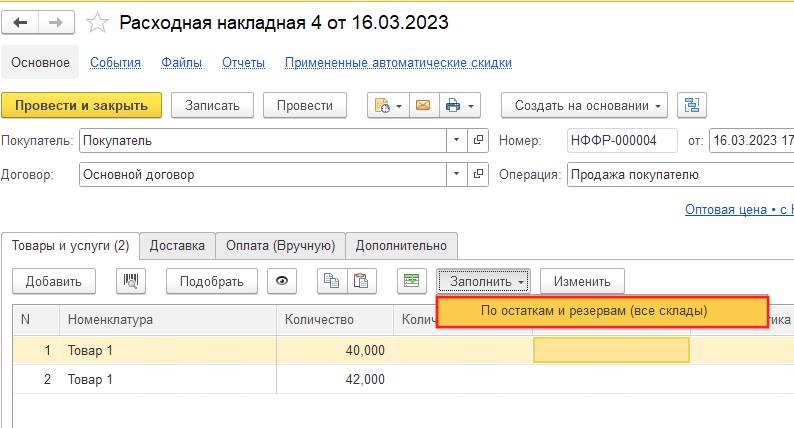Click Провести и закрыть button
The width and height of the screenshot is (794, 428).
click(82, 105)
